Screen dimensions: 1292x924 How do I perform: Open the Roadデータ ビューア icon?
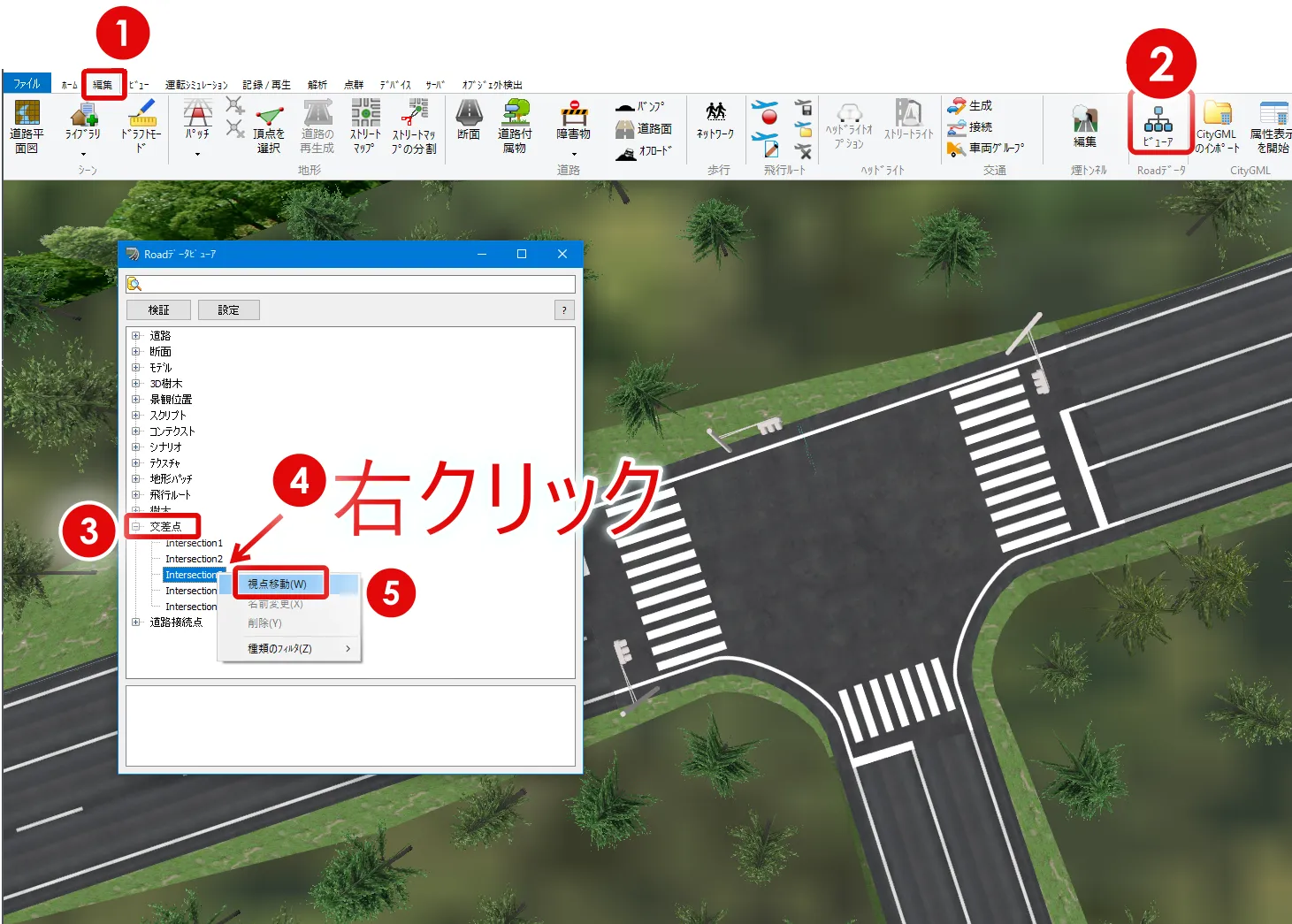coord(1158,126)
